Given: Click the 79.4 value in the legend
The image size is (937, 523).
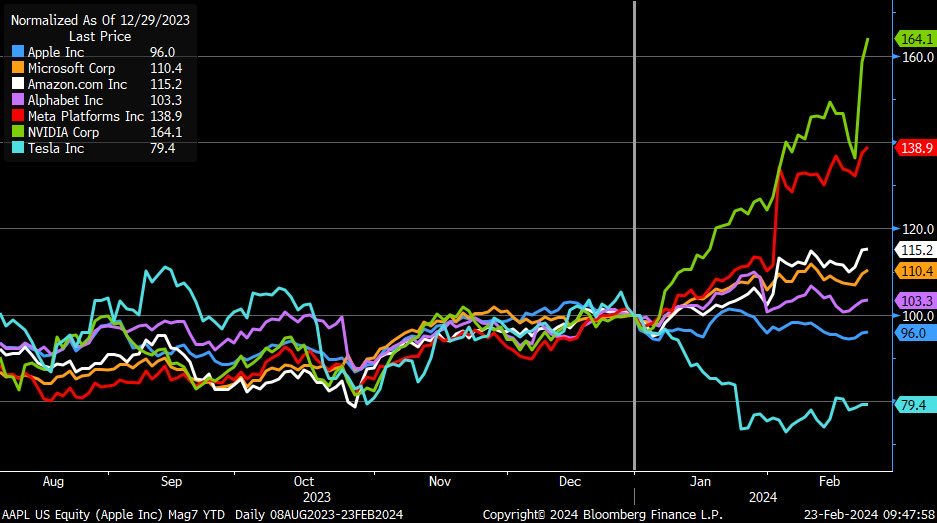Looking at the screenshot, I should point(163,148).
